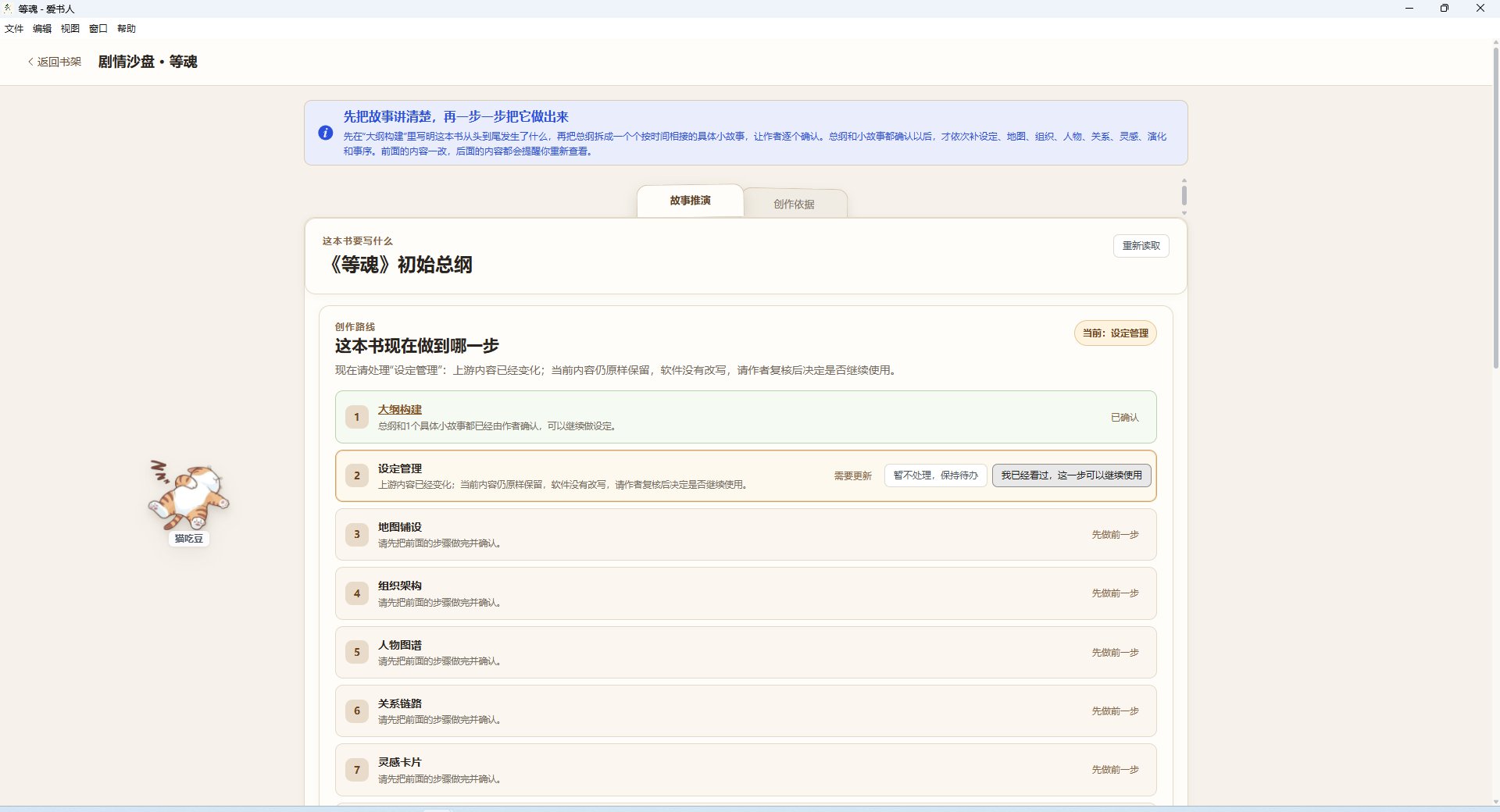Image resolution: width=1500 pixels, height=812 pixels.
Task: Minimize the 爱书人 window
Action: [x=1409, y=9]
